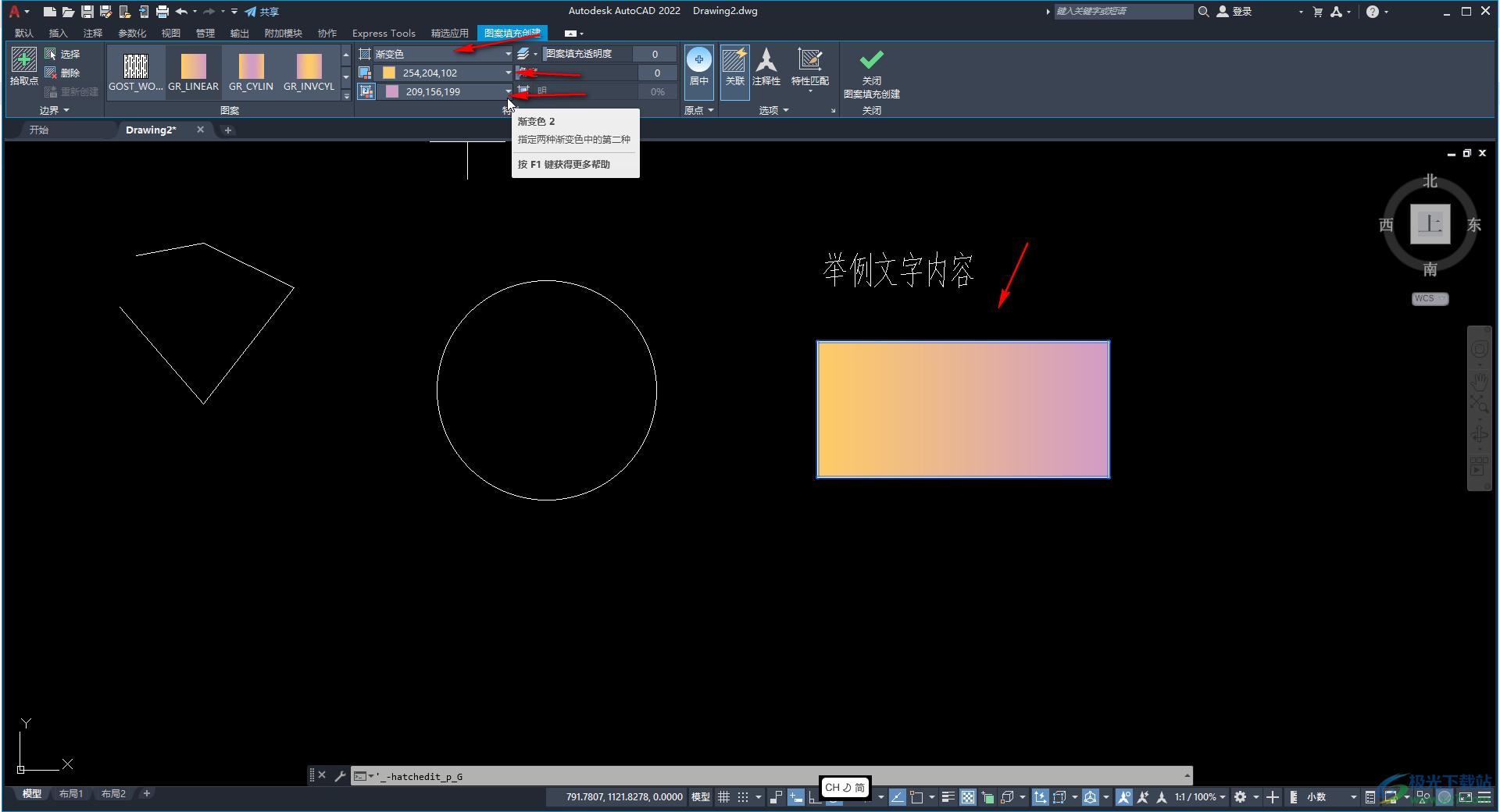1500x812 pixels.
Task: Toggle the gradient color 2 enable icon
Action: click(366, 91)
